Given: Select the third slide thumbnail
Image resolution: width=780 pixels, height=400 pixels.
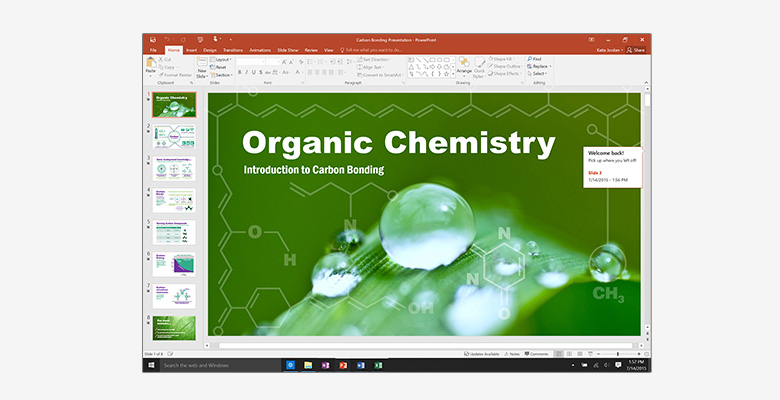Looking at the screenshot, I should point(174,169).
